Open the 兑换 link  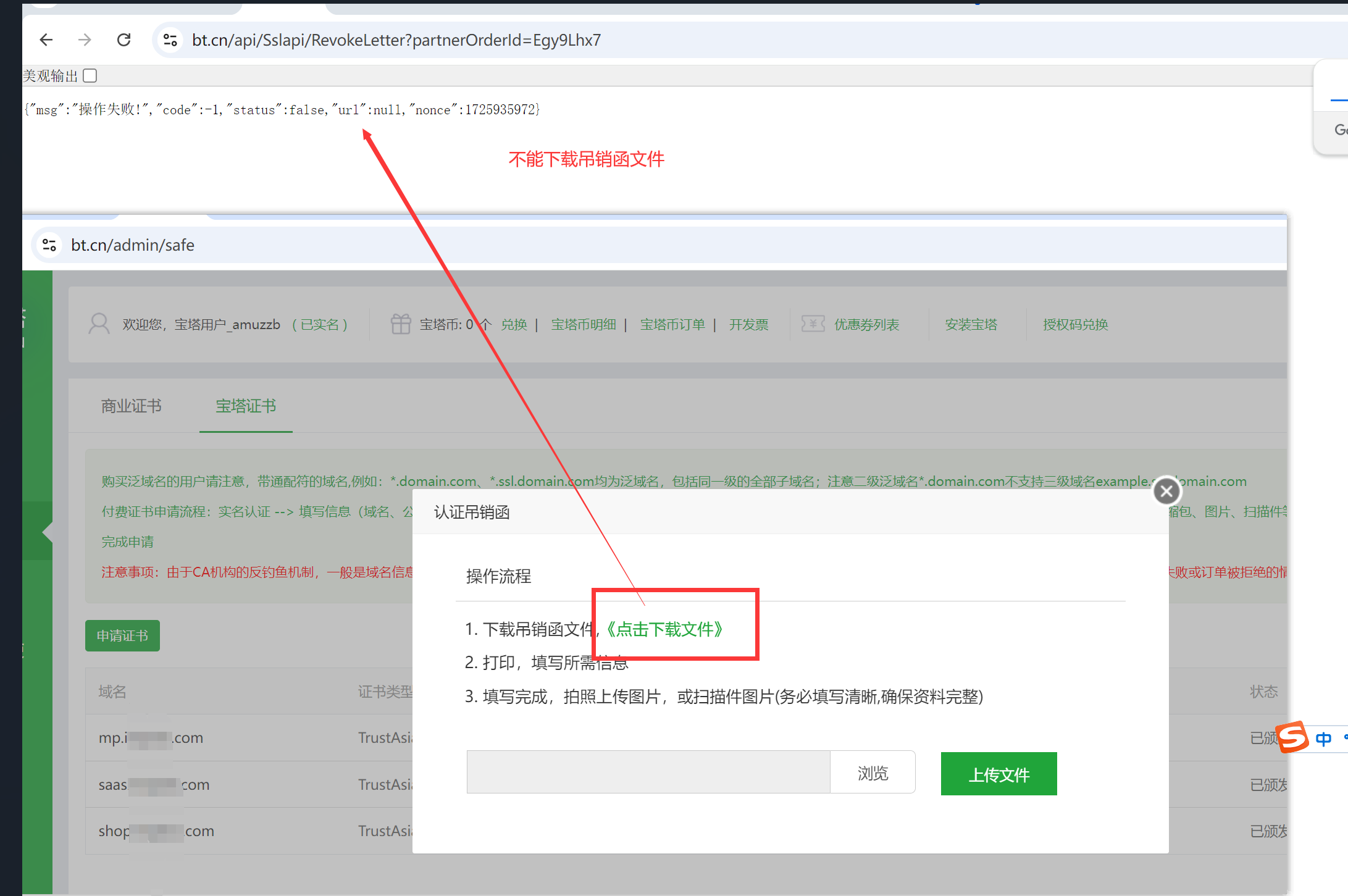coord(514,324)
